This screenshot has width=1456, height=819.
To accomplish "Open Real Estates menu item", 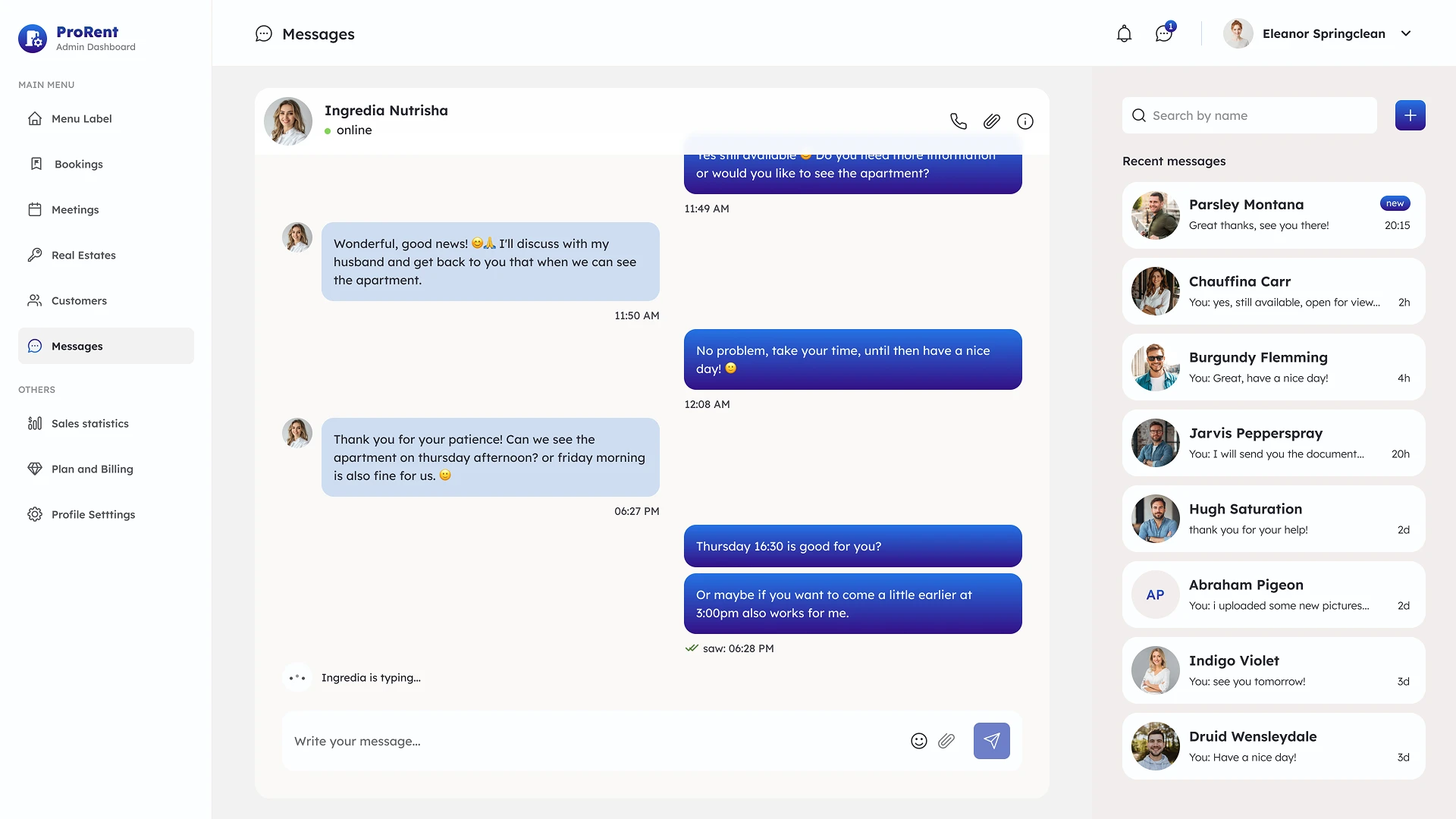I will coord(83,255).
